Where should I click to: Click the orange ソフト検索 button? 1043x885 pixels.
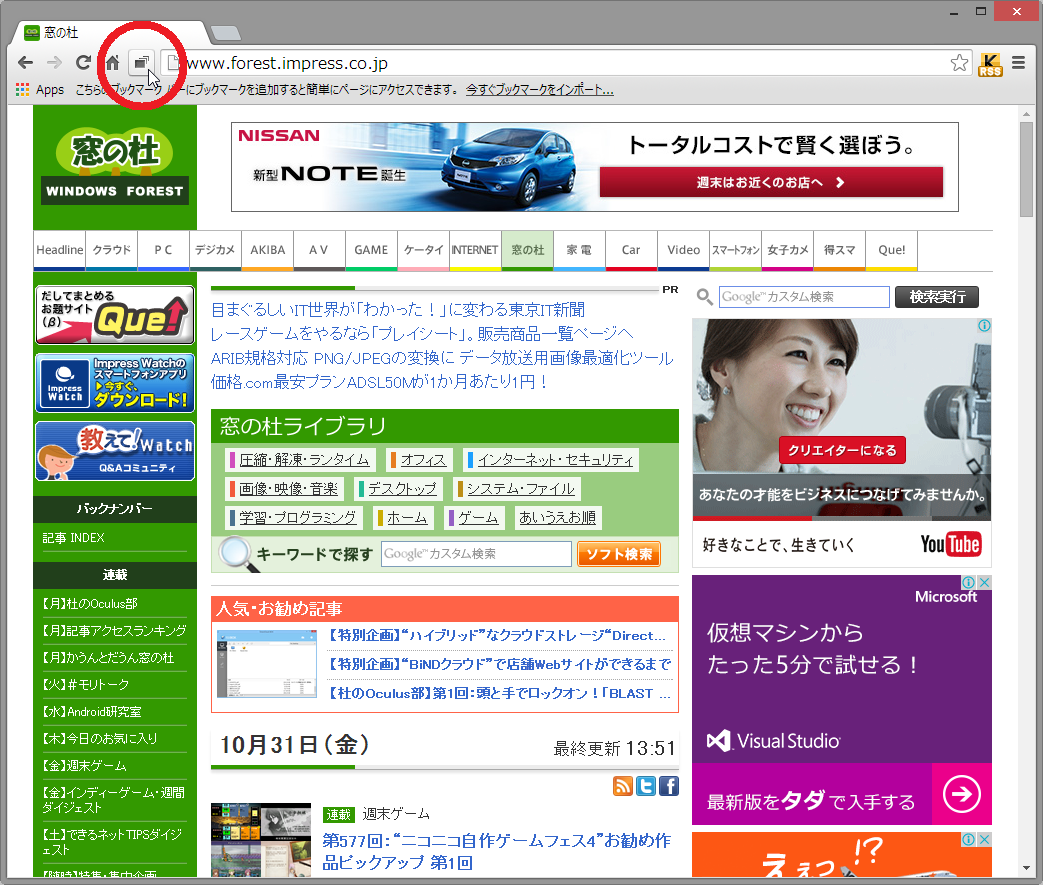pyautogui.click(x=618, y=554)
